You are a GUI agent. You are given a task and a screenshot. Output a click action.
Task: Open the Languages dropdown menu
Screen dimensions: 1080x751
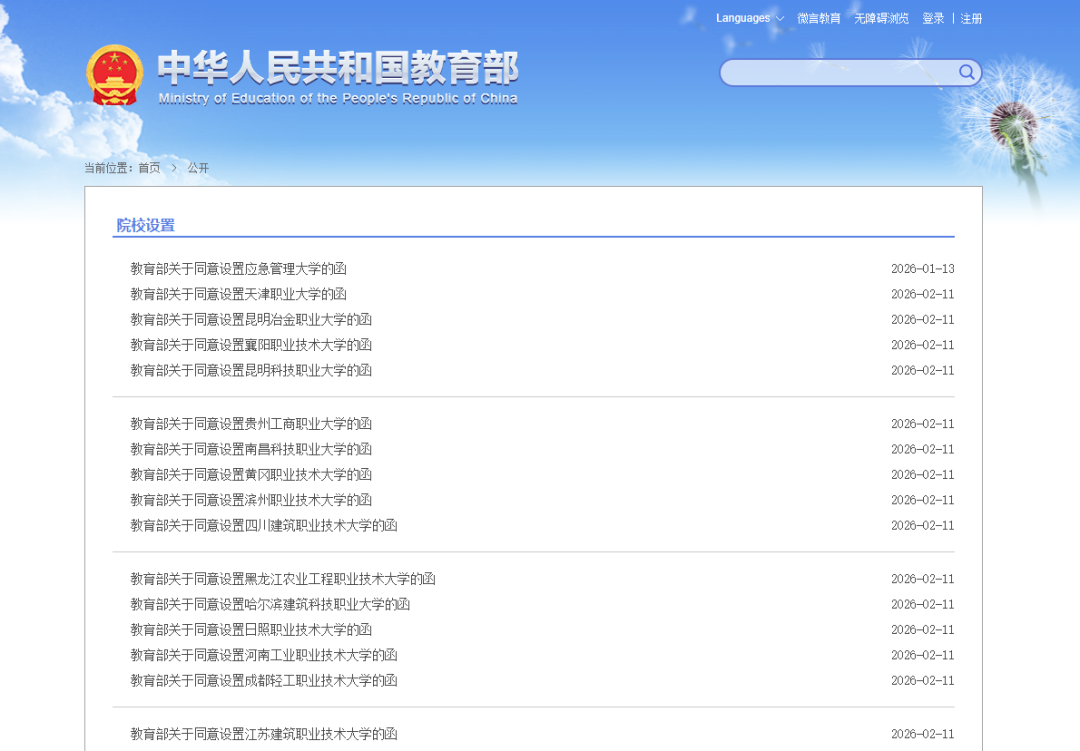point(749,18)
